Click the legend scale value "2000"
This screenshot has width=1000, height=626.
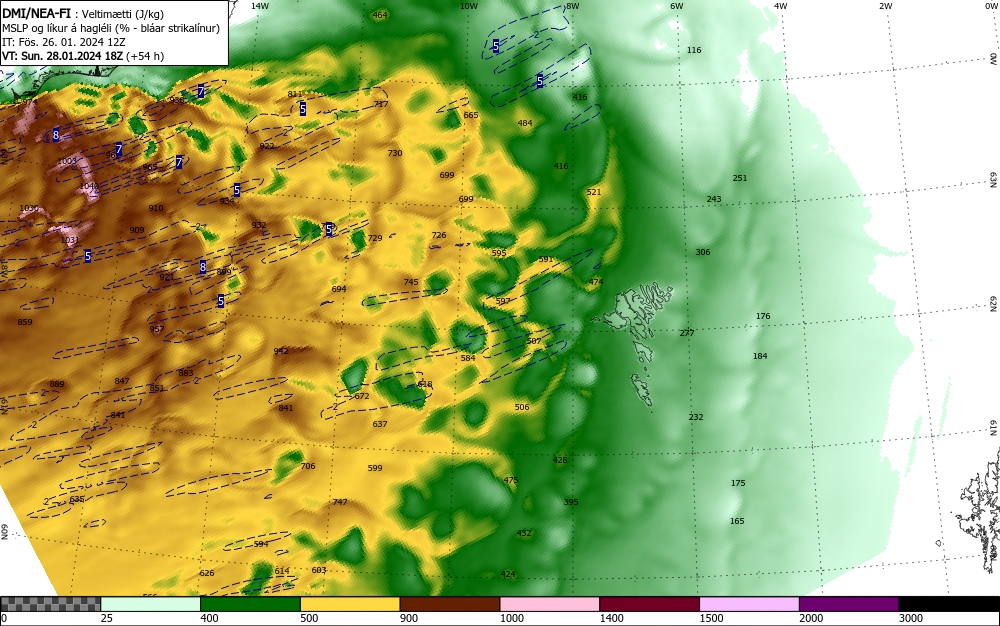pos(811,618)
